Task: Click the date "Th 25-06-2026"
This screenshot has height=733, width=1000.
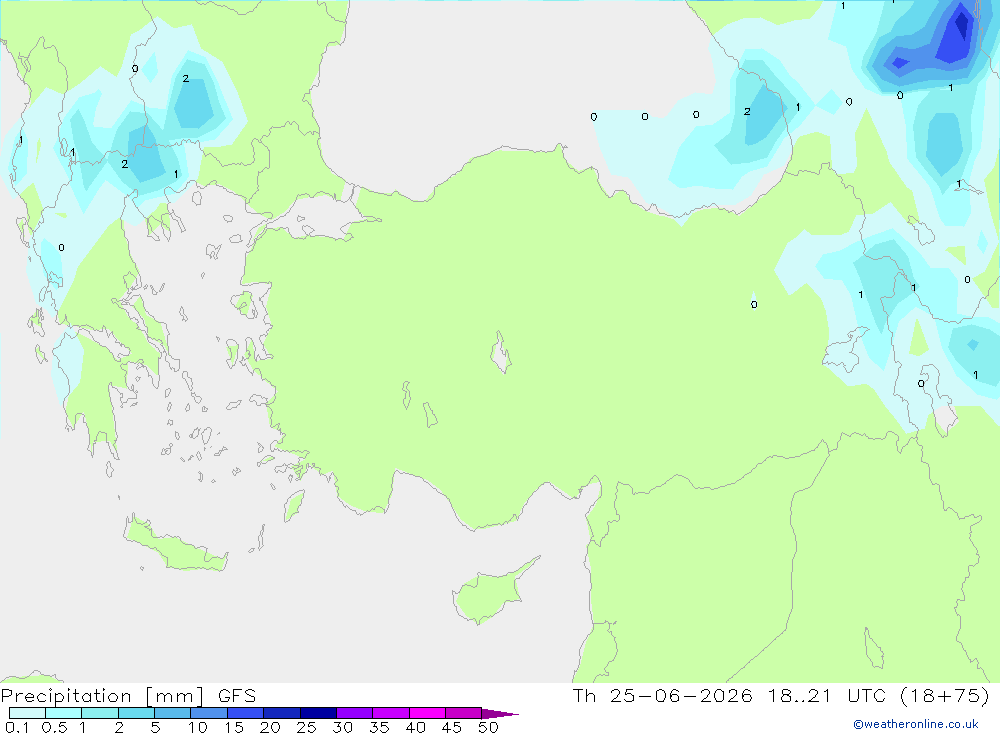Action: pos(663,696)
